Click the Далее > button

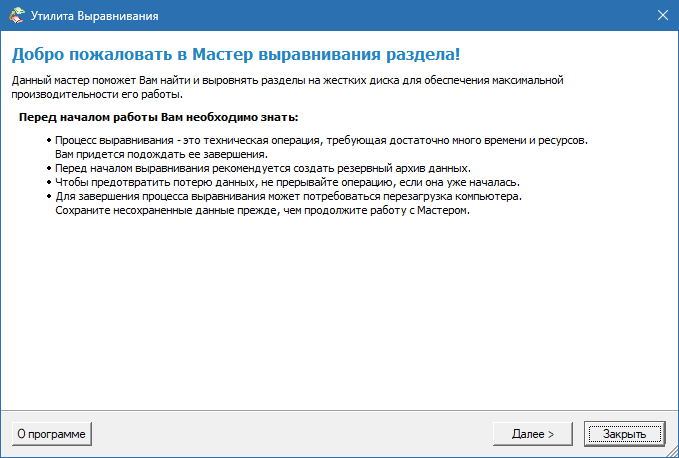(533, 434)
